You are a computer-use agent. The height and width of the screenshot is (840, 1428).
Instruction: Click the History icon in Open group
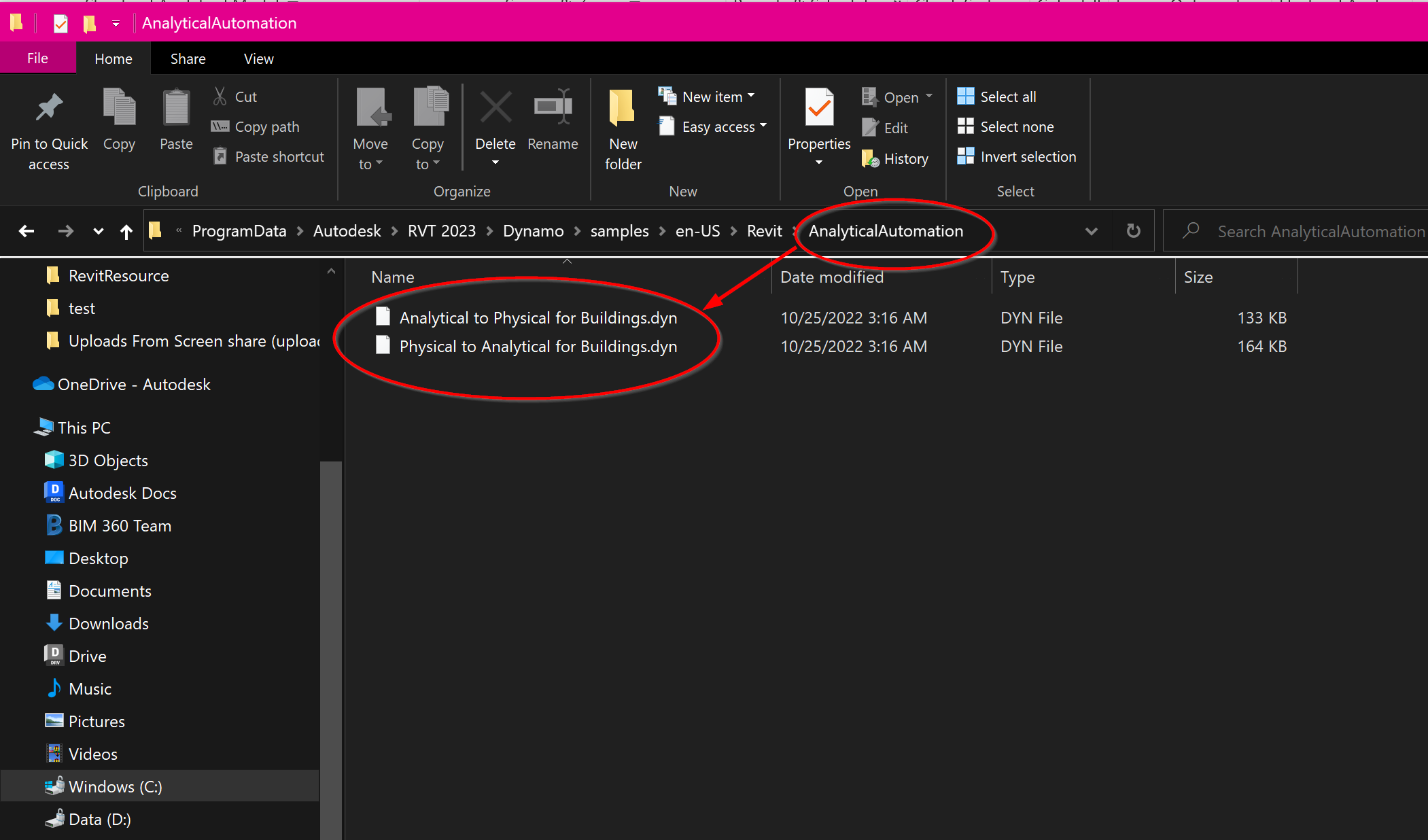[896, 158]
